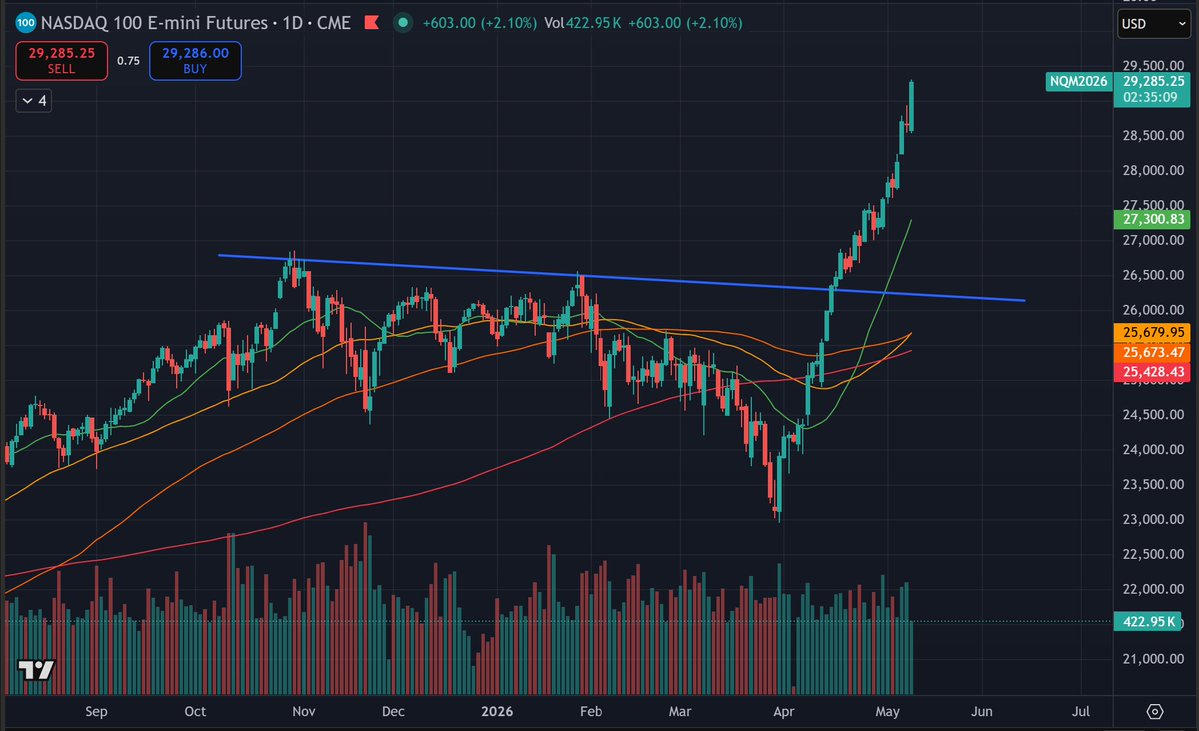Click the Nov label on time axis
1199x731 pixels.
tap(304, 712)
